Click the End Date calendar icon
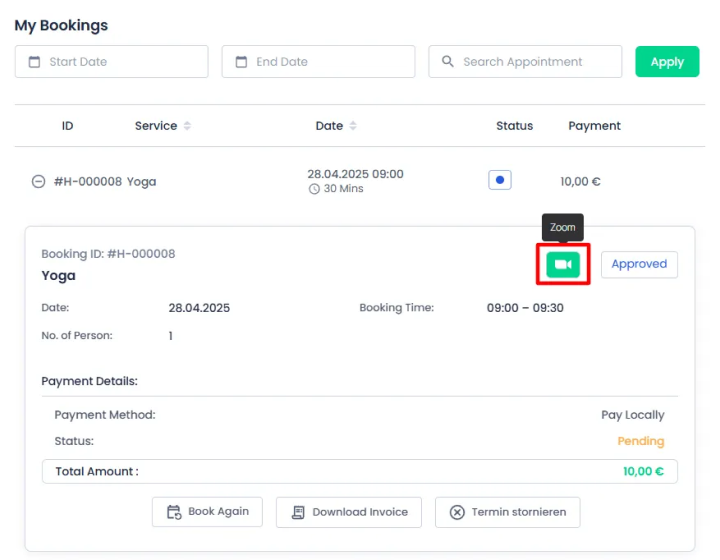The width and height of the screenshot is (720, 560). (x=241, y=62)
